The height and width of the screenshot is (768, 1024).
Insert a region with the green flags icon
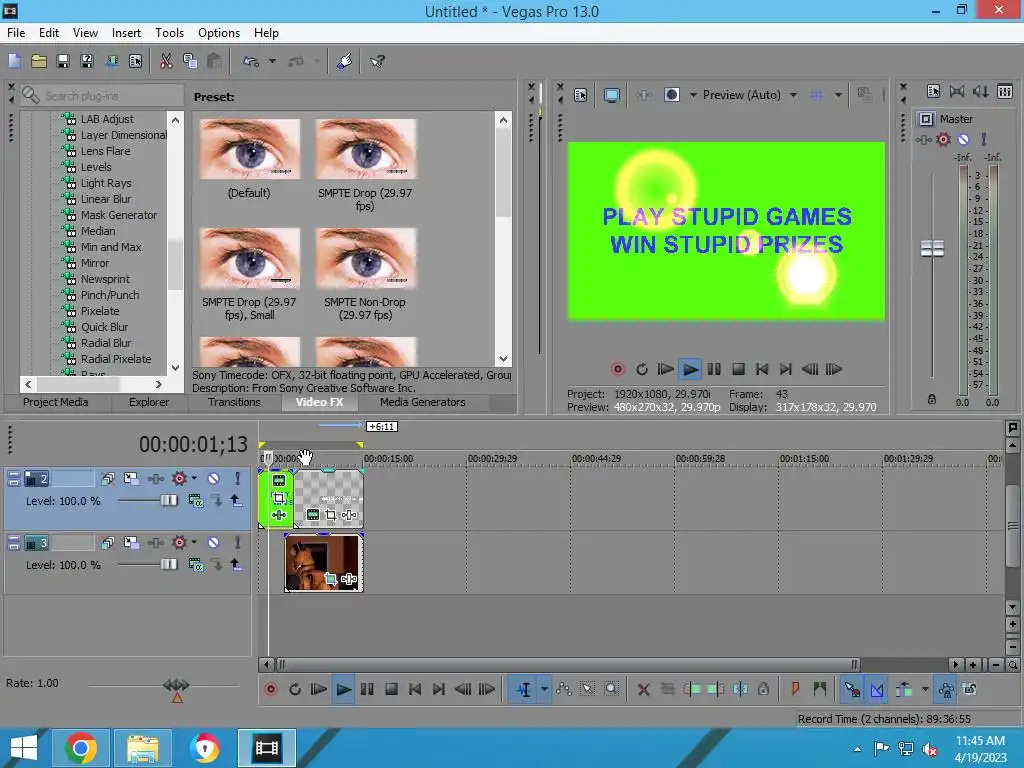tap(820, 689)
